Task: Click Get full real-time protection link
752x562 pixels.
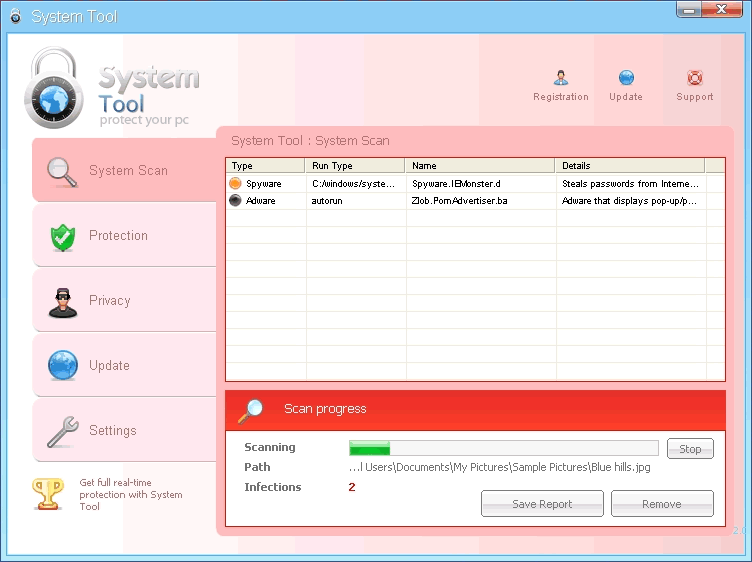Action: tap(131, 494)
